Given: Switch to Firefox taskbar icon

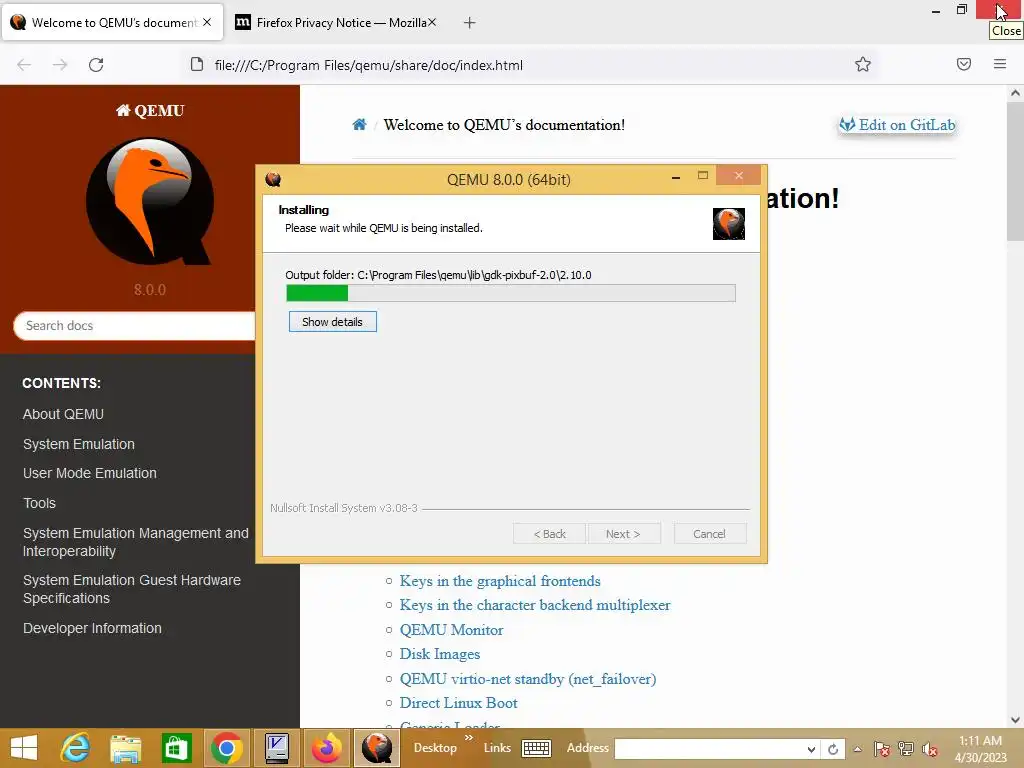Looking at the screenshot, I should (x=327, y=748).
